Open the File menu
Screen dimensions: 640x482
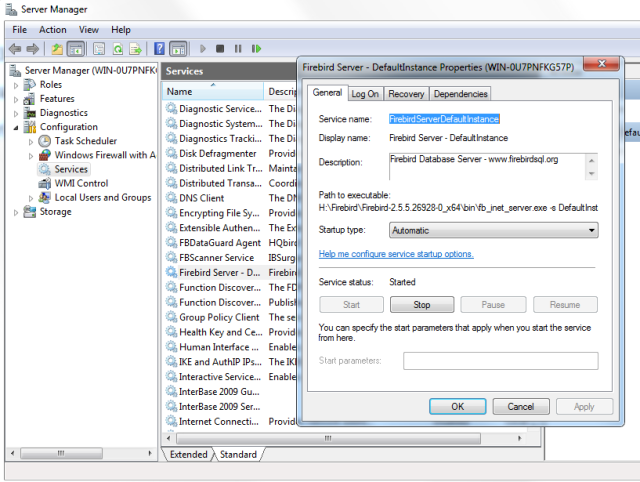click(19, 30)
